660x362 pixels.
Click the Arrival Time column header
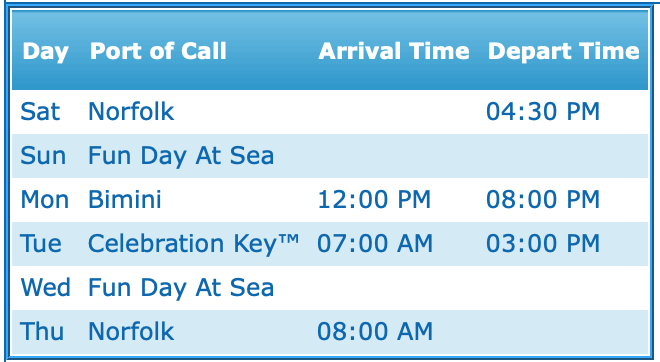[394, 51]
